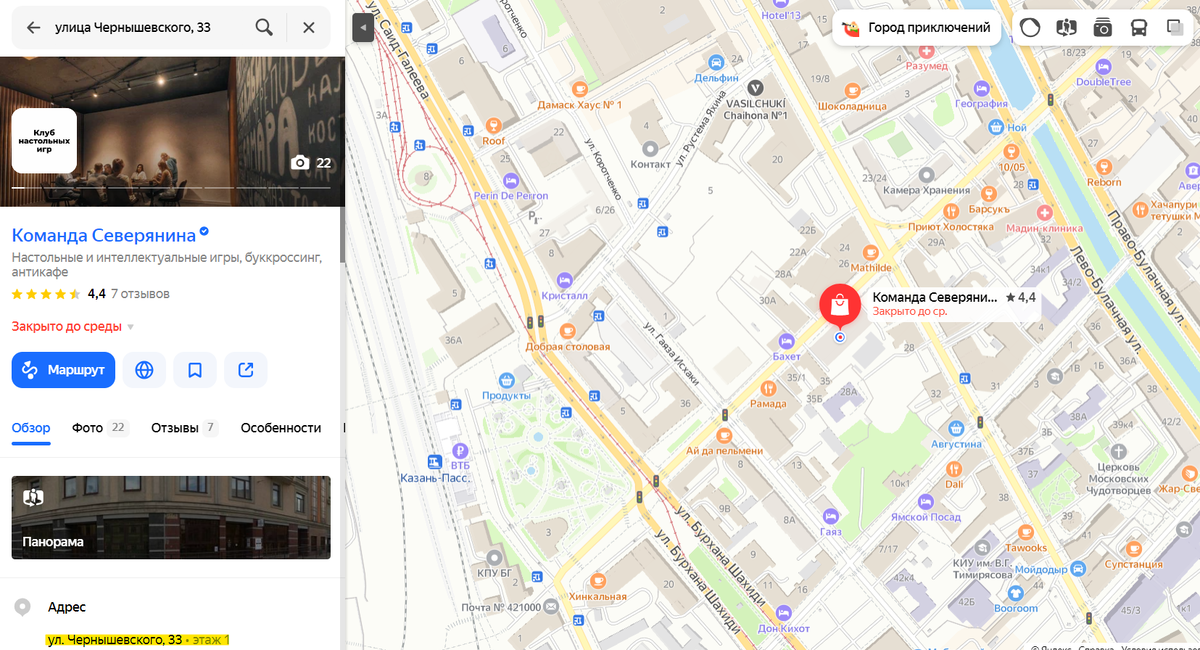Select the Дамаск Хаус № 1 marker
This screenshot has height=650, width=1200.
[x=580, y=88]
